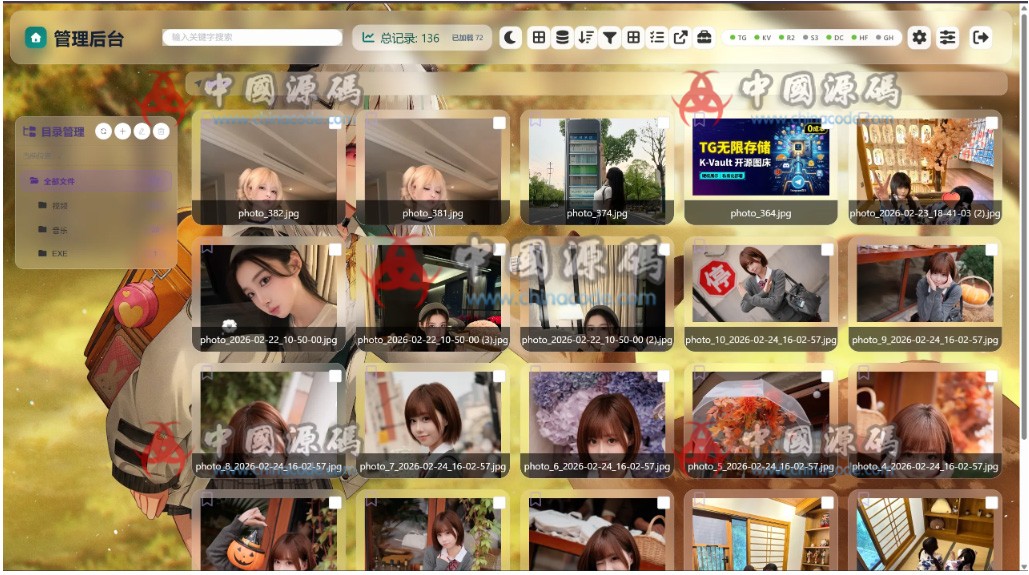Toggle dark mode with the moon icon
The height and width of the screenshot is (575, 1029).
point(511,37)
